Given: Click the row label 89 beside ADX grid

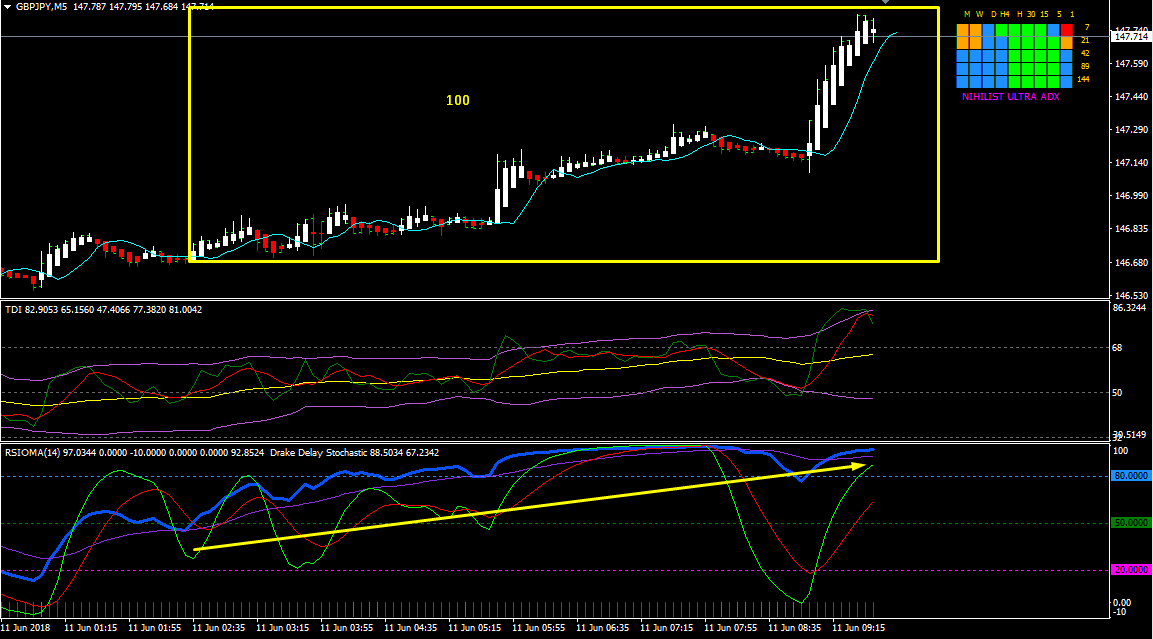Looking at the screenshot, I should click(x=1085, y=66).
